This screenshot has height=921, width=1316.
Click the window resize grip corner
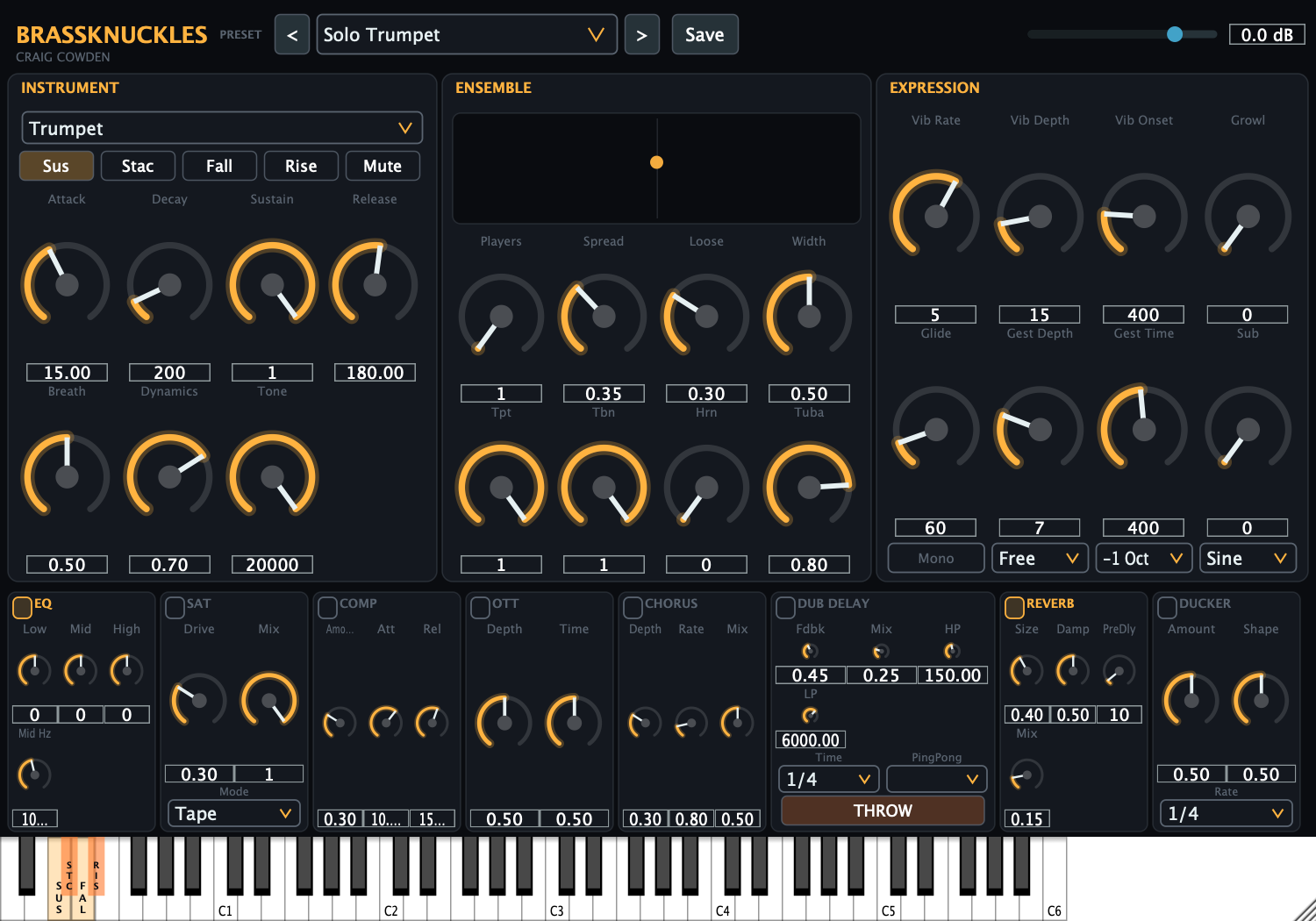pyautogui.click(x=1305, y=910)
